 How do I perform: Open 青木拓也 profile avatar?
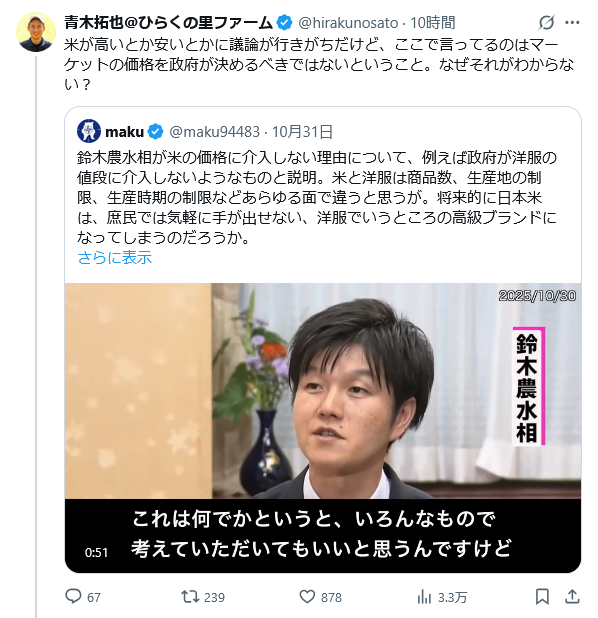36,32
